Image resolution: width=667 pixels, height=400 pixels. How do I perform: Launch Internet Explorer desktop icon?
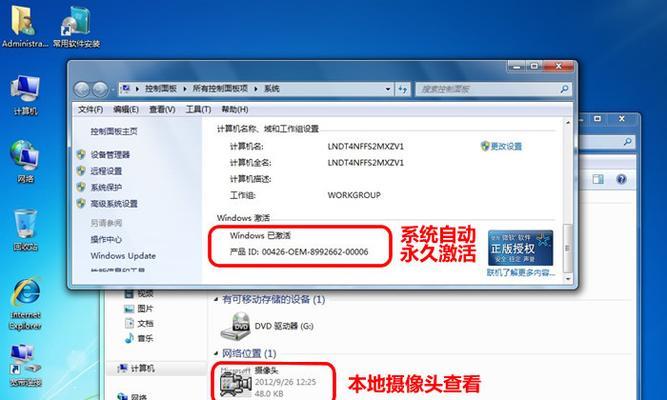point(26,303)
